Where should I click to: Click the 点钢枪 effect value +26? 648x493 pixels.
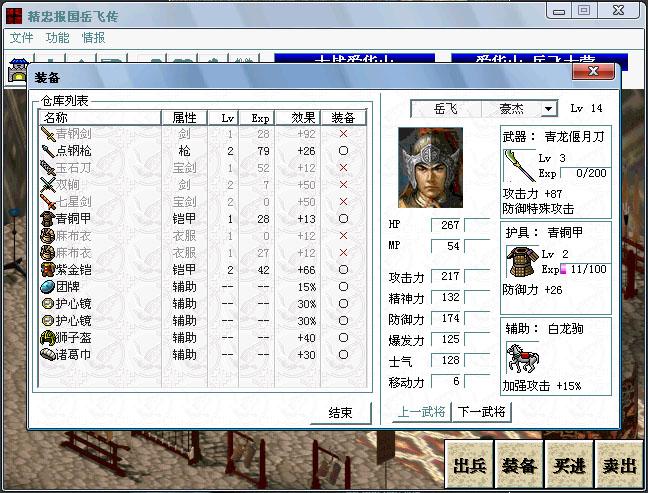point(307,151)
